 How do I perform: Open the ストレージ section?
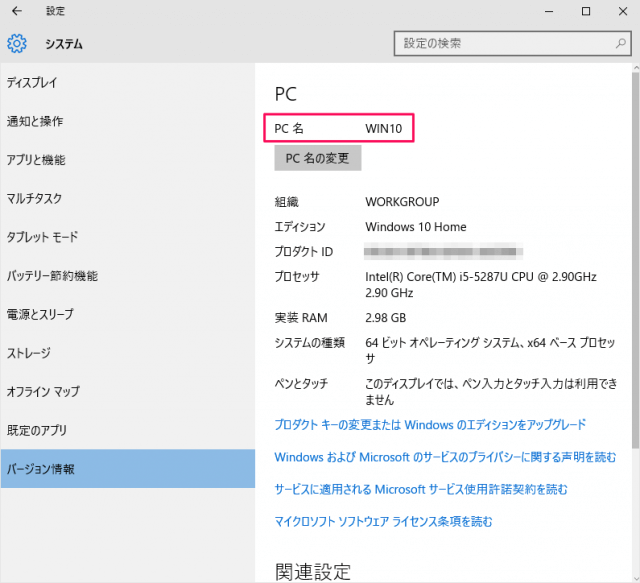(127, 353)
